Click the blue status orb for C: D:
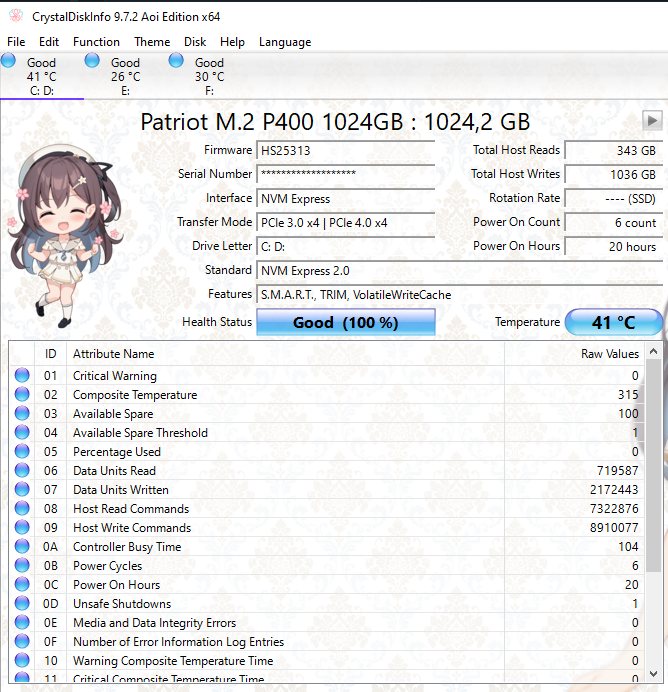 tap(8, 60)
